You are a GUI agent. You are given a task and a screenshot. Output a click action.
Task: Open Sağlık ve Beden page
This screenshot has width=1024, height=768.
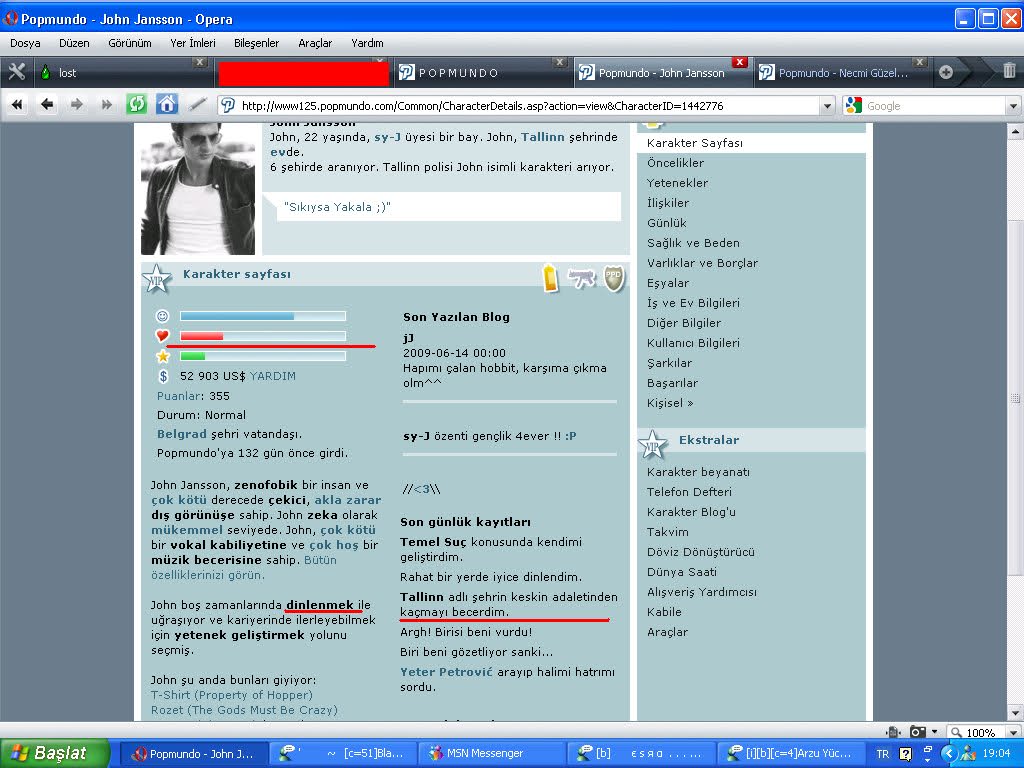[693, 243]
